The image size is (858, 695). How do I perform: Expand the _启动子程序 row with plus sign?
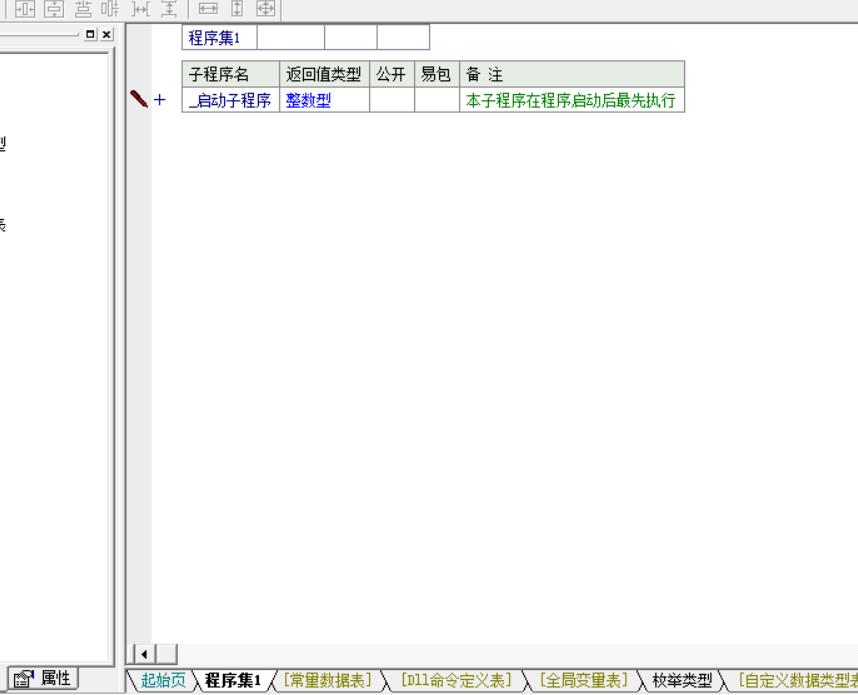[159, 100]
